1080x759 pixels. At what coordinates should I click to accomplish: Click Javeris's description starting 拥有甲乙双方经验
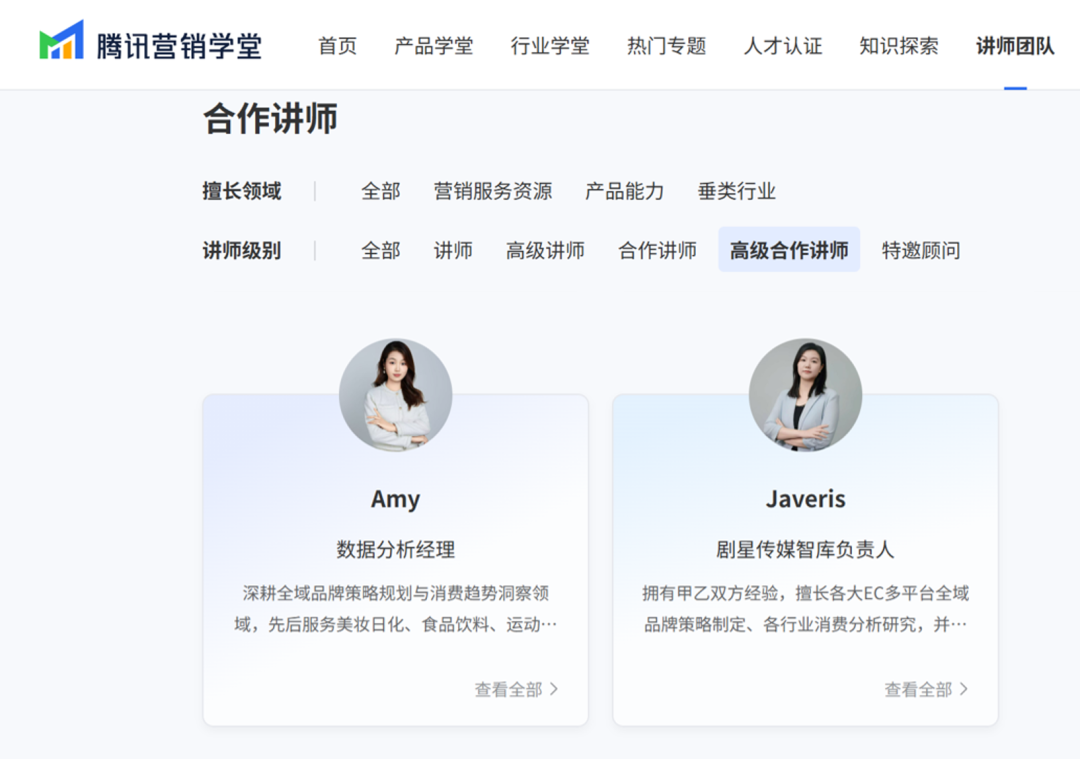(x=805, y=609)
